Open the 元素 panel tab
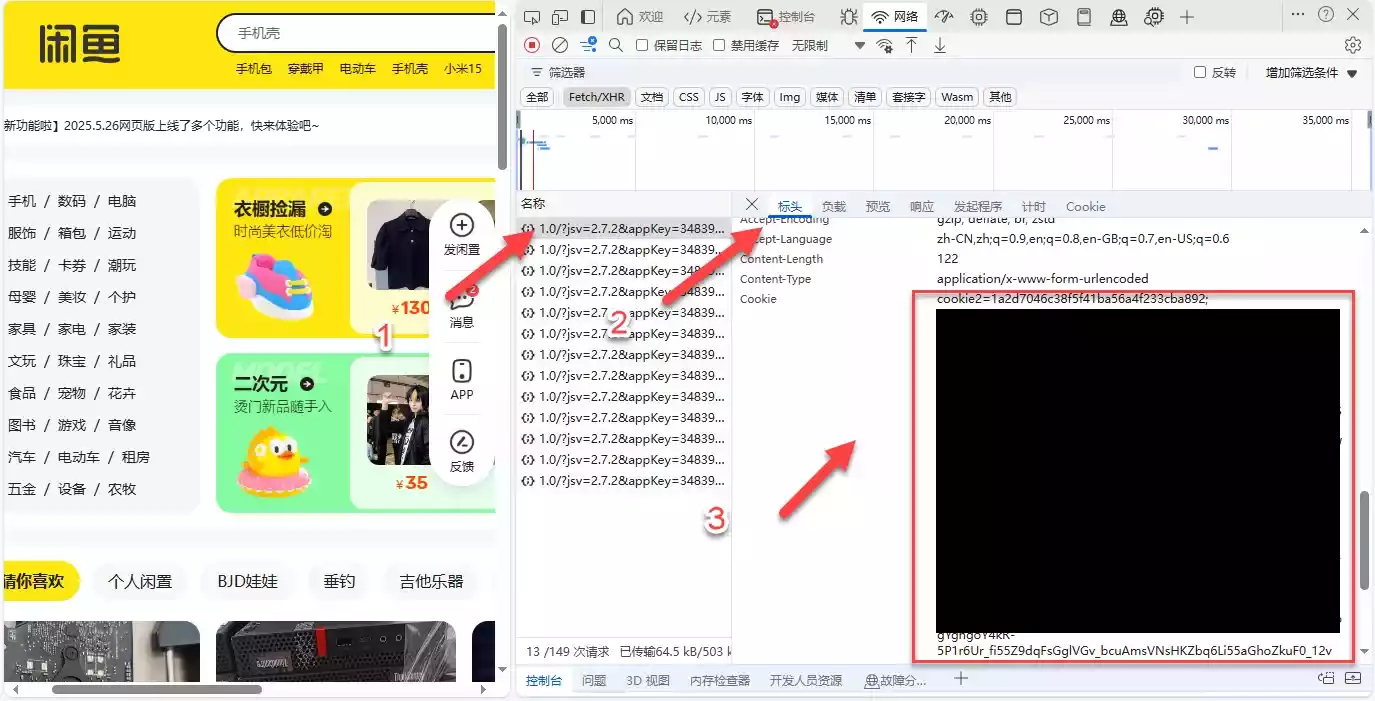The width and height of the screenshot is (1375, 701). tap(707, 17)
